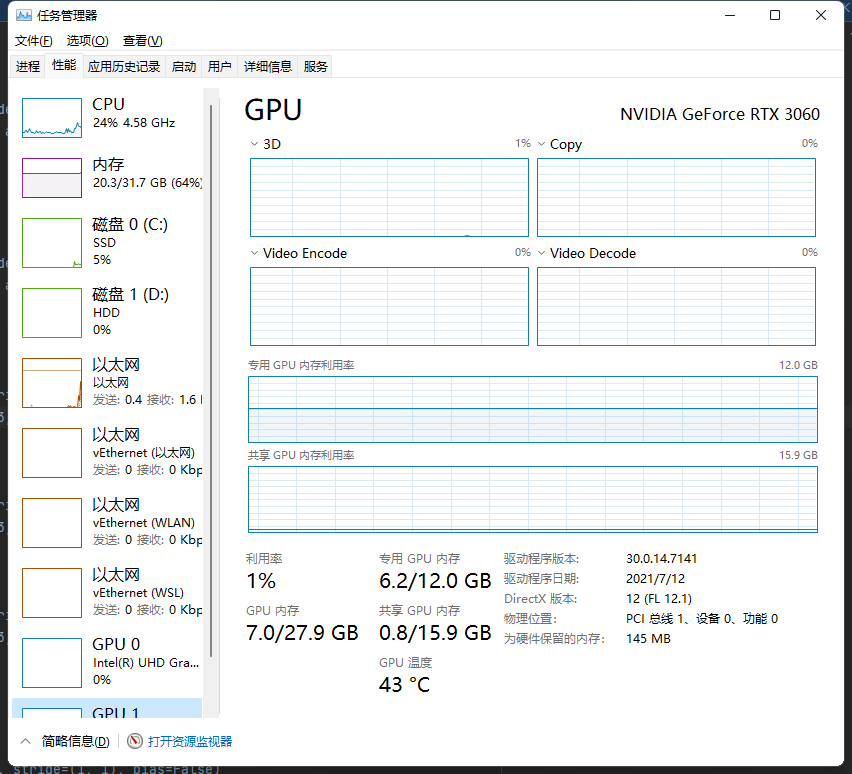Select the memory usage graph thumbnail
Screen dimensions: 852x774
click(x=52, y=178)
